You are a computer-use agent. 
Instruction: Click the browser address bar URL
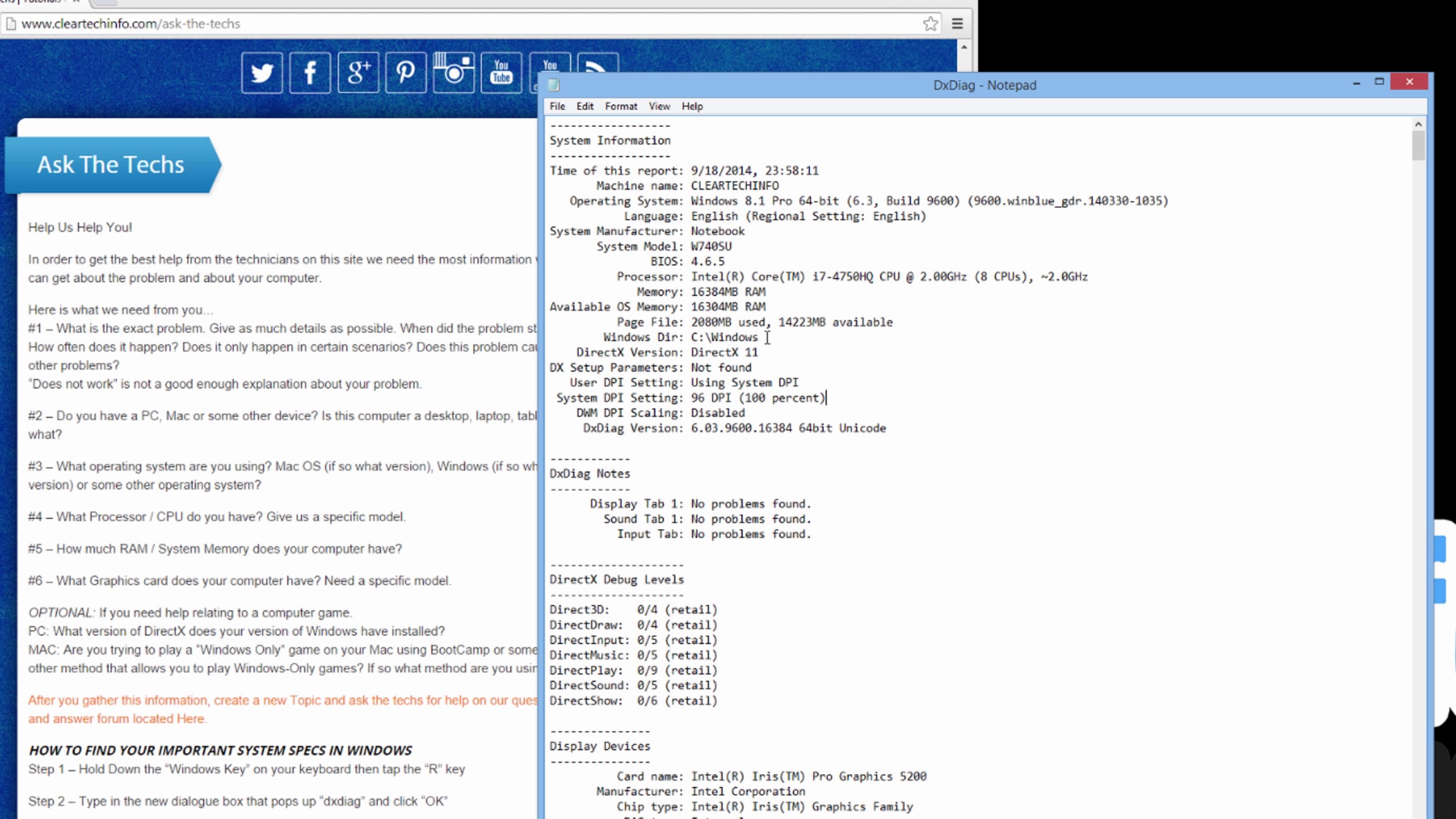click(130, 24)
